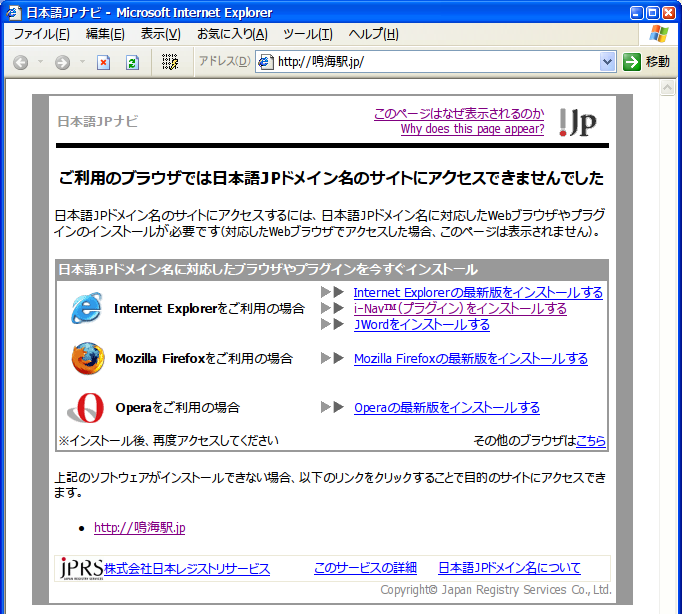Click the address bar URL field
The image size is (682, 614).
coord(435,62)
